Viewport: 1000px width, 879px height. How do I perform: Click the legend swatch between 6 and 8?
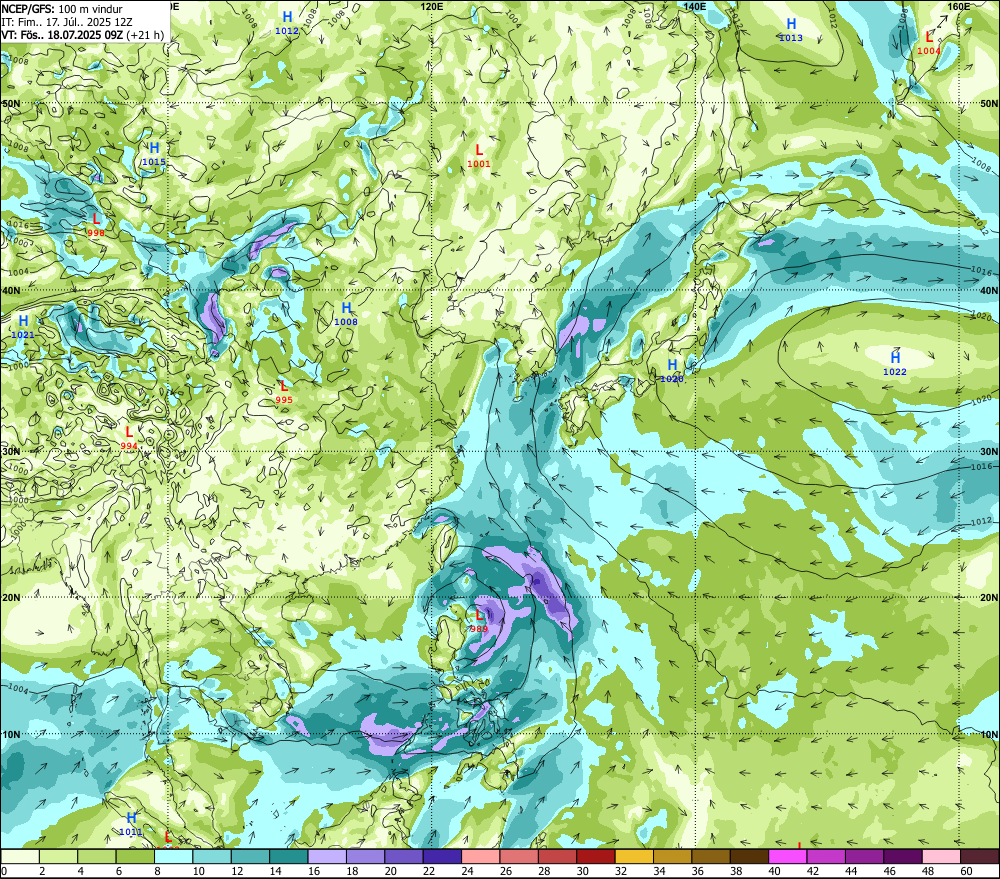135,856
